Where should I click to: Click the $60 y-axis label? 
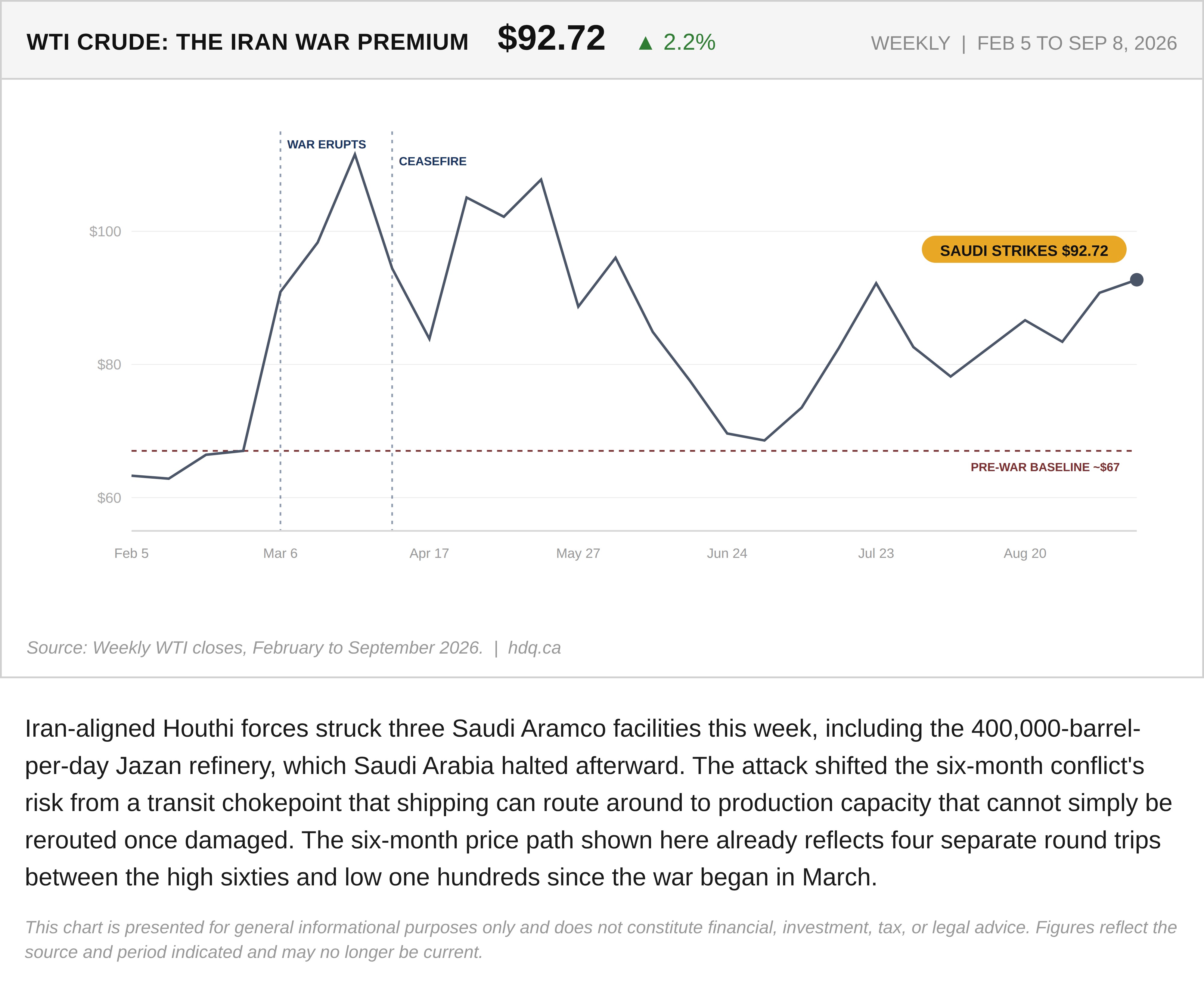pyautogui.click(x=109, y=498)
